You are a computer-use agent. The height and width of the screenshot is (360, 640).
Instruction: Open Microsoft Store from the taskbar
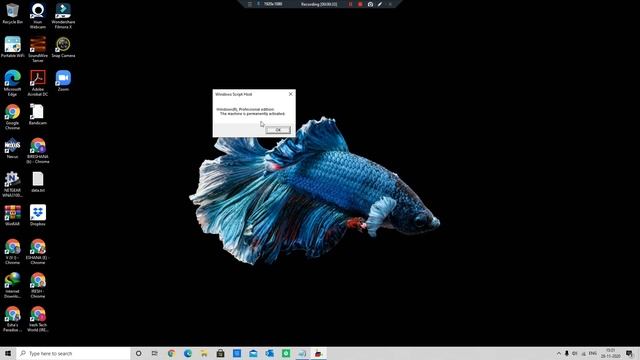(x=220, y=353)
